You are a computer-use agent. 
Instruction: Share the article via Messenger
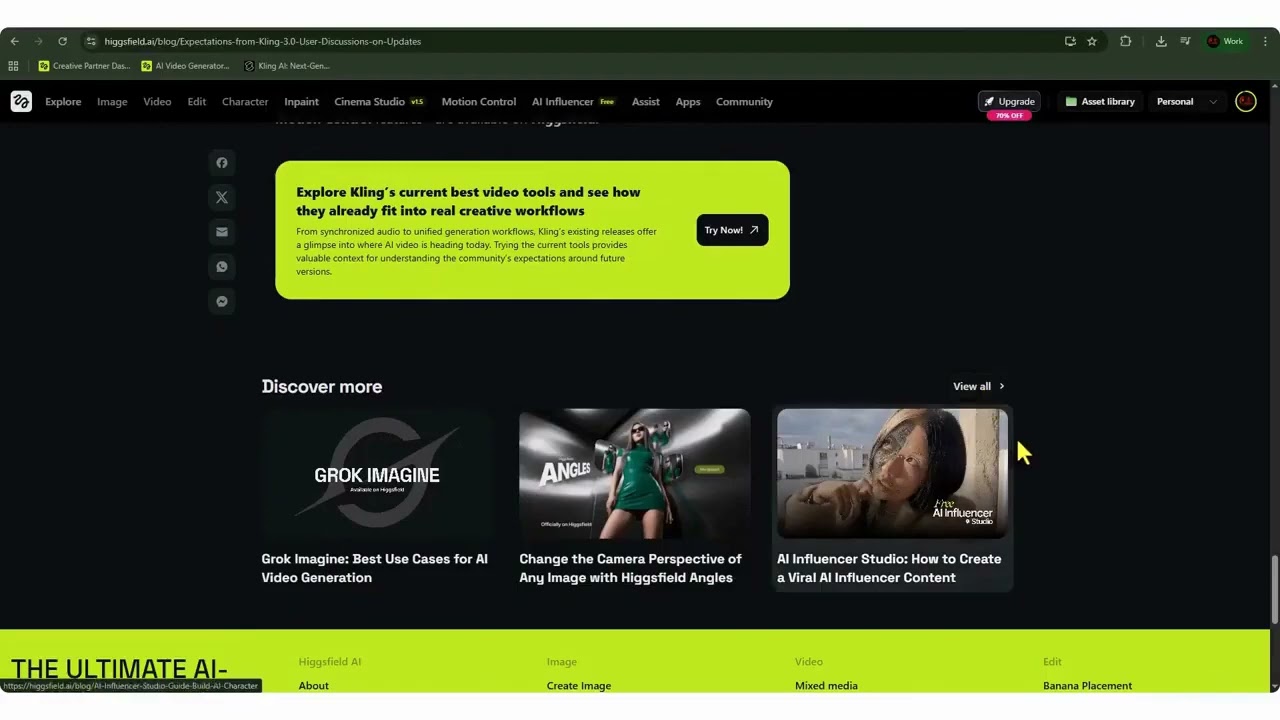pyautogui.click(x=222, y=301)
